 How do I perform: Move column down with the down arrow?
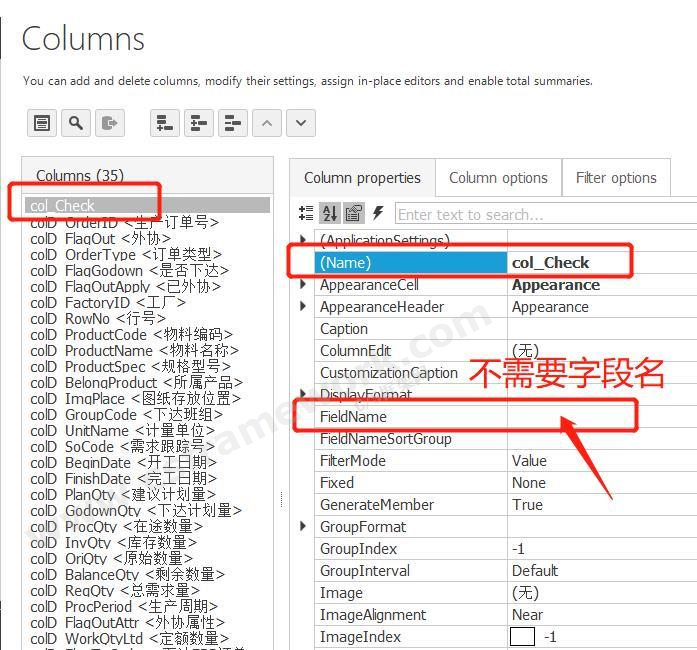(300, 123)
